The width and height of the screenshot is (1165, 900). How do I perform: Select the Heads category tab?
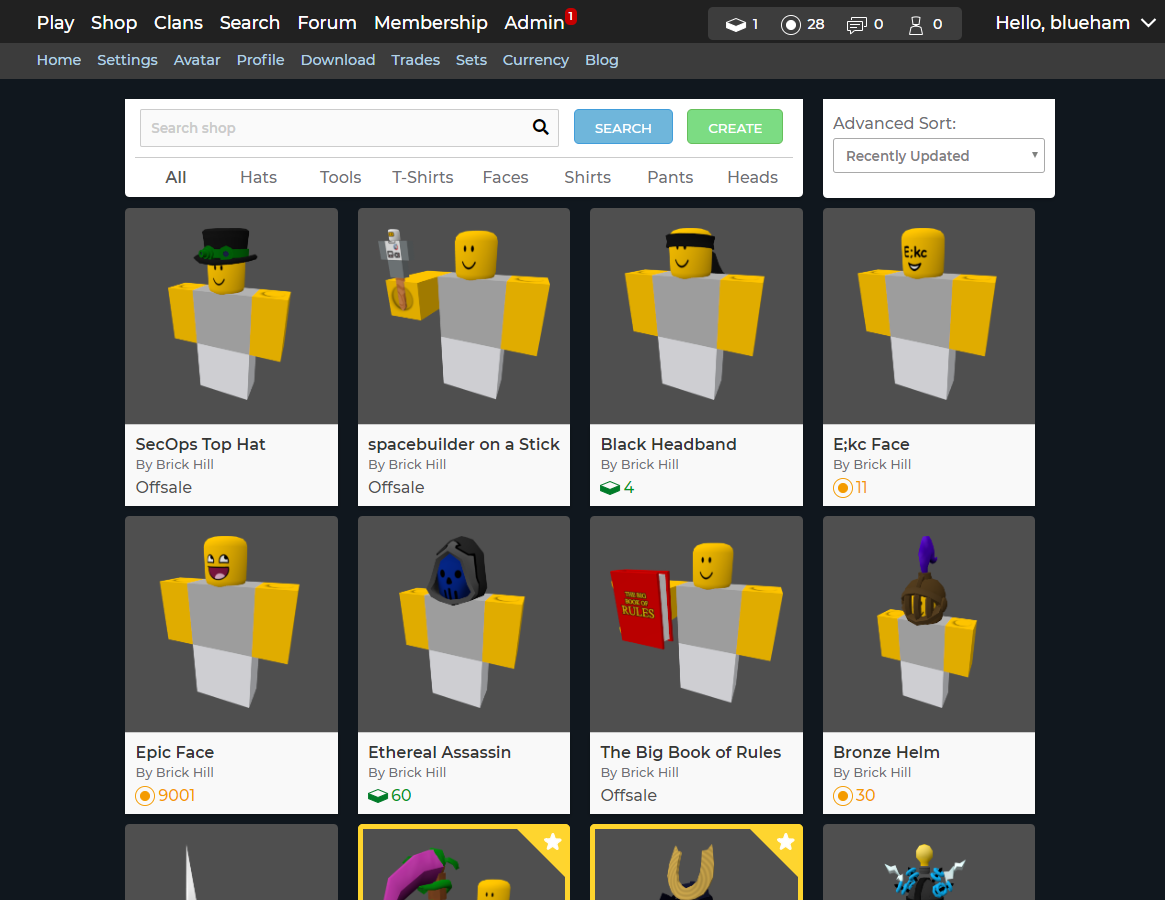(x=752, y=177)
